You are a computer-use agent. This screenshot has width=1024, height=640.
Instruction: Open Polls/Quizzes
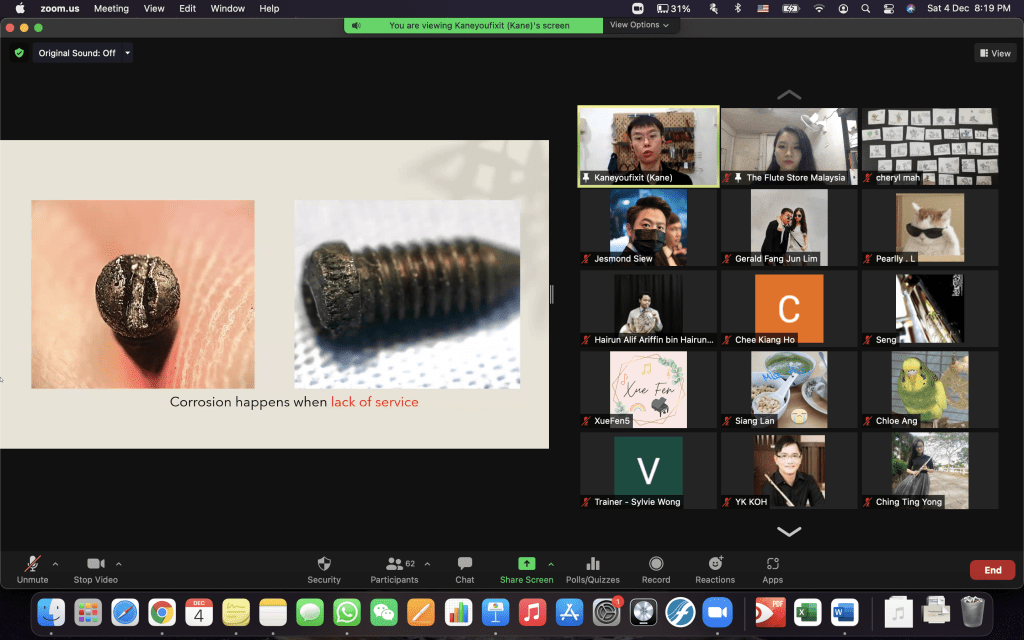(592, 564)
